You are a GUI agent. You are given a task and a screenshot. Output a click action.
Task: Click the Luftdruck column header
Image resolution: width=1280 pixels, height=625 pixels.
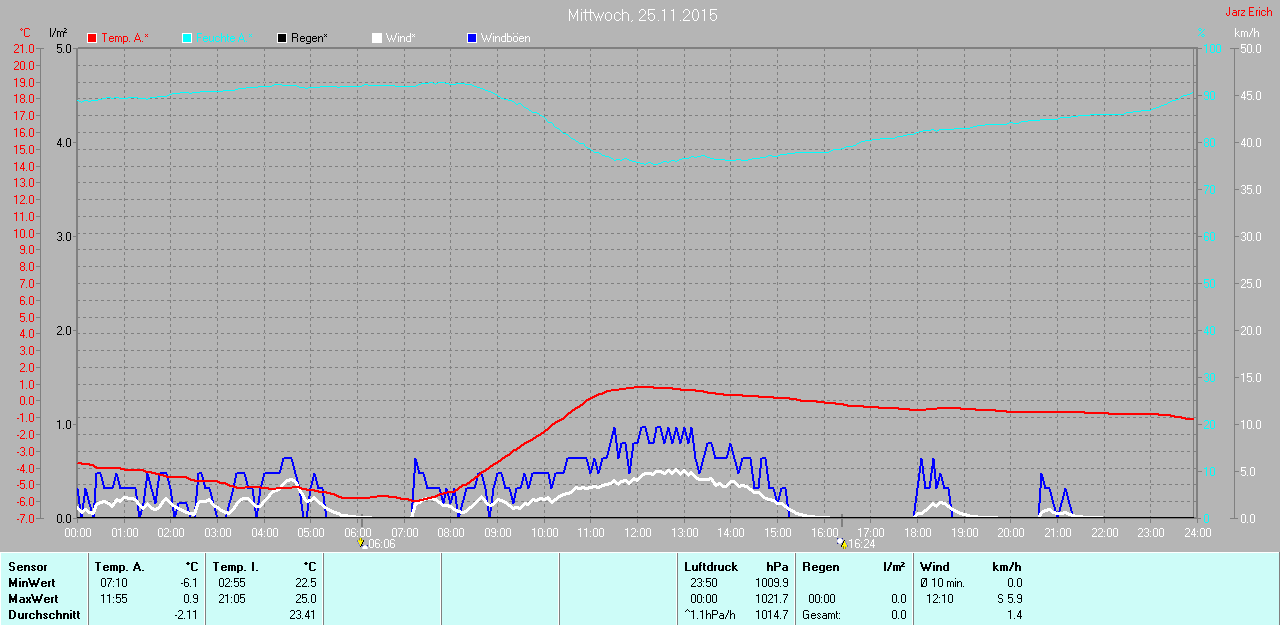coord(711,567)
